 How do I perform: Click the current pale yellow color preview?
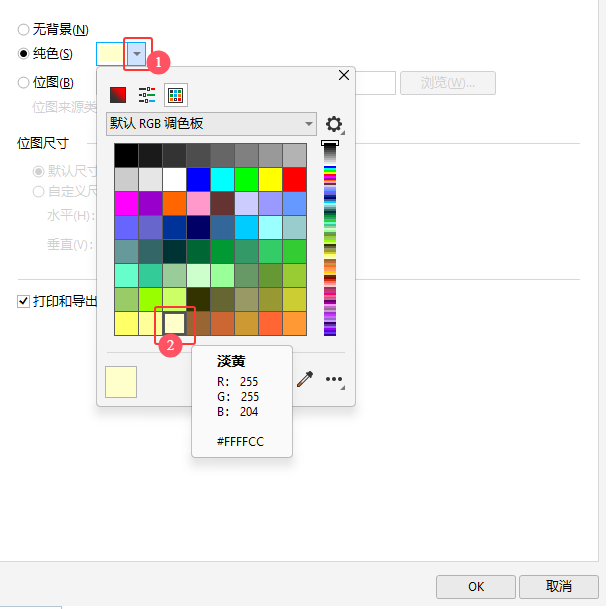(121, 382)
